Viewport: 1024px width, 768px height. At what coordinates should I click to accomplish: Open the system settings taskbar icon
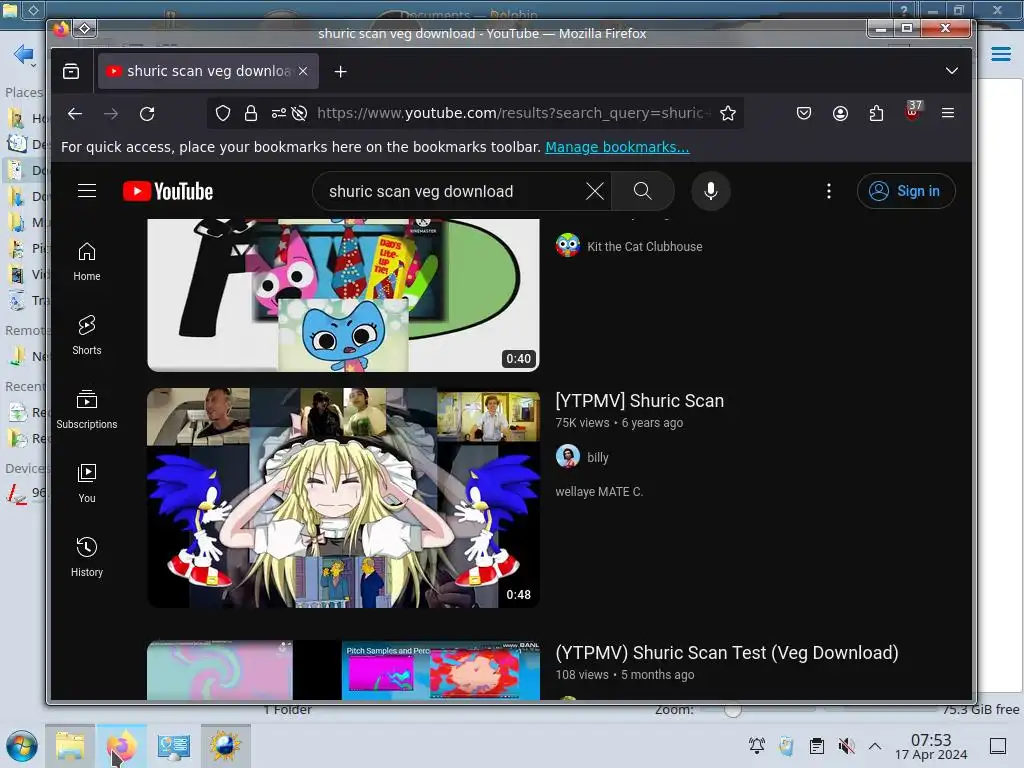(x=173, y=746)
